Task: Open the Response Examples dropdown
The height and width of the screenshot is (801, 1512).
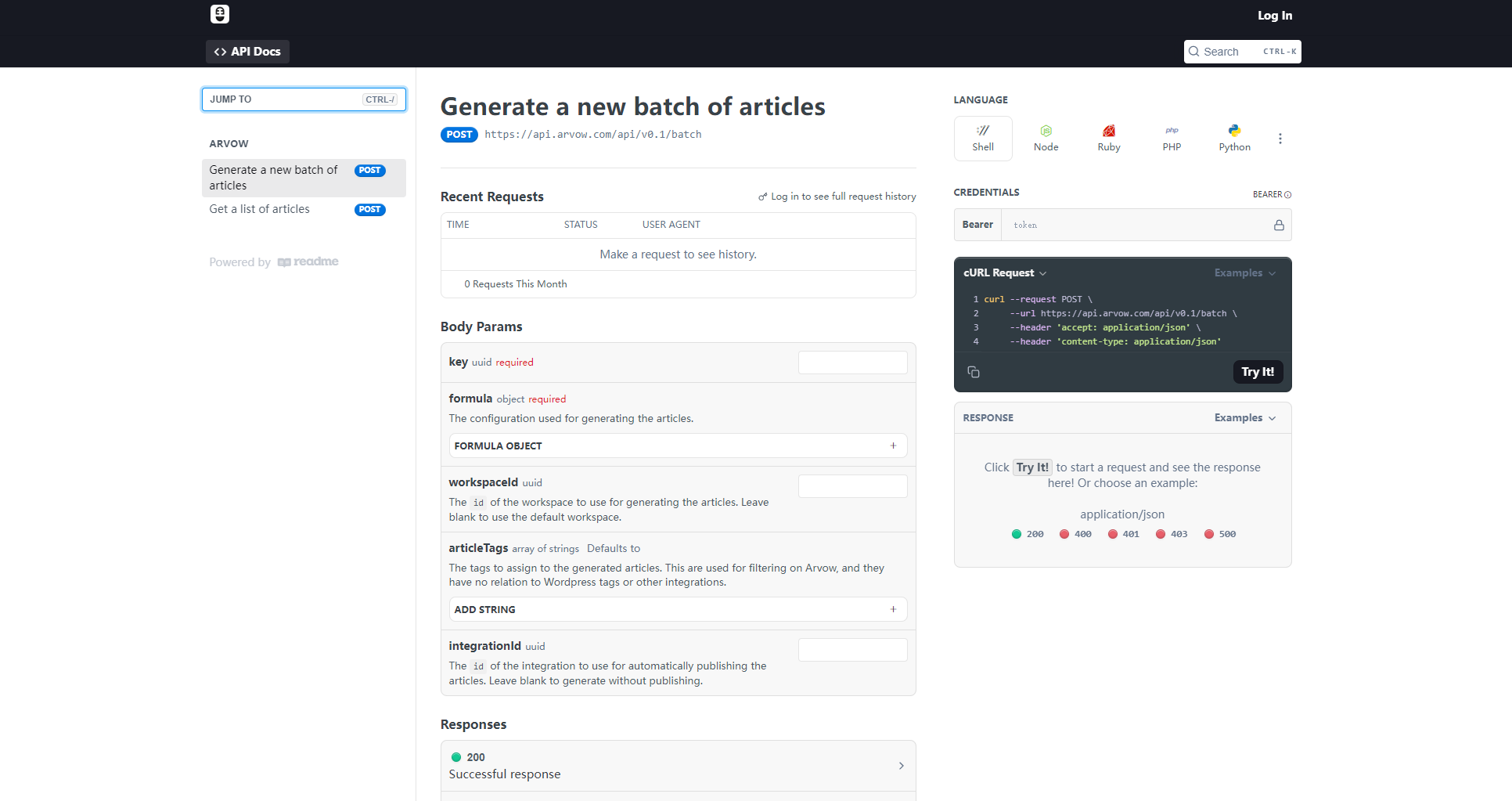Action: pos(1244,418)
